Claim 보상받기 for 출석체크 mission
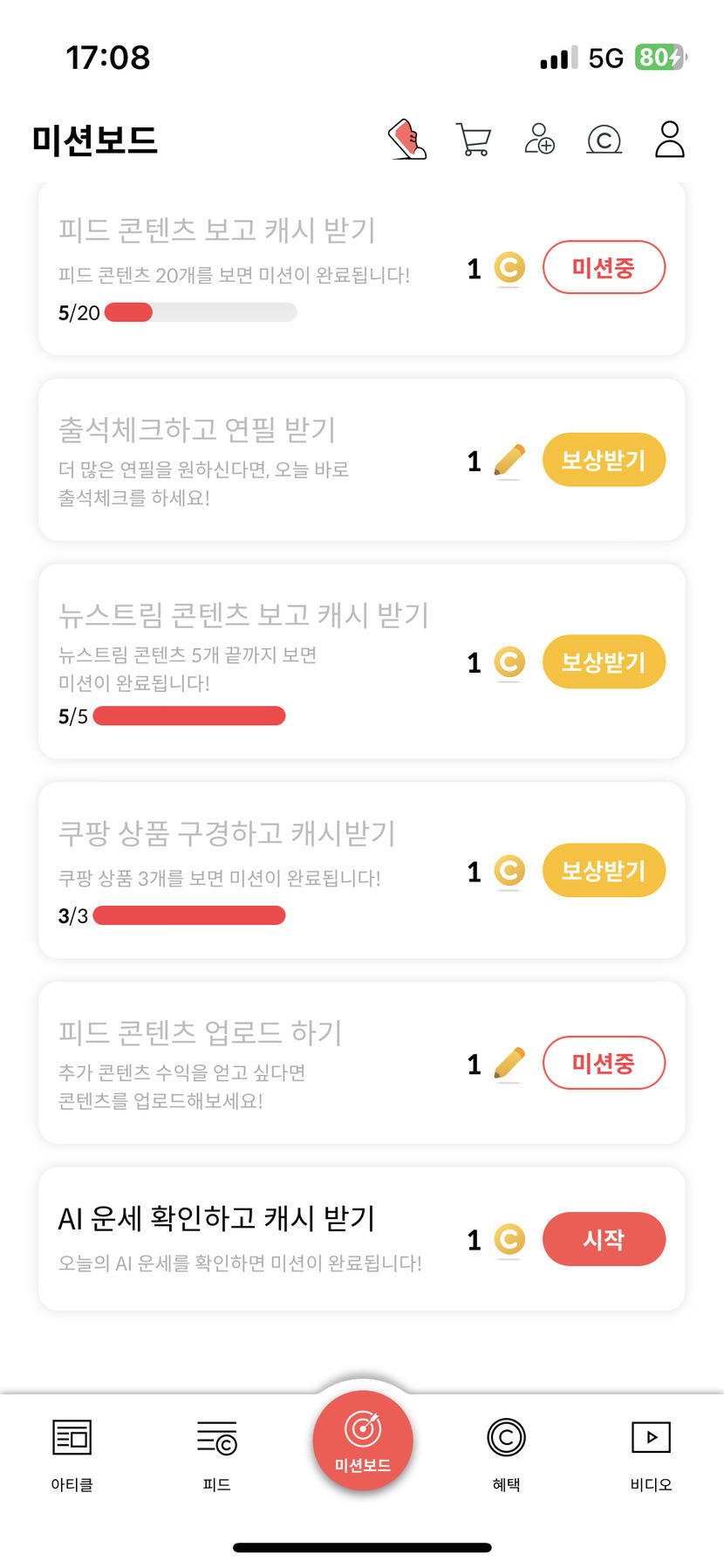The width and height of the screenshot is (724, 1568). click(x=604, y=460)
